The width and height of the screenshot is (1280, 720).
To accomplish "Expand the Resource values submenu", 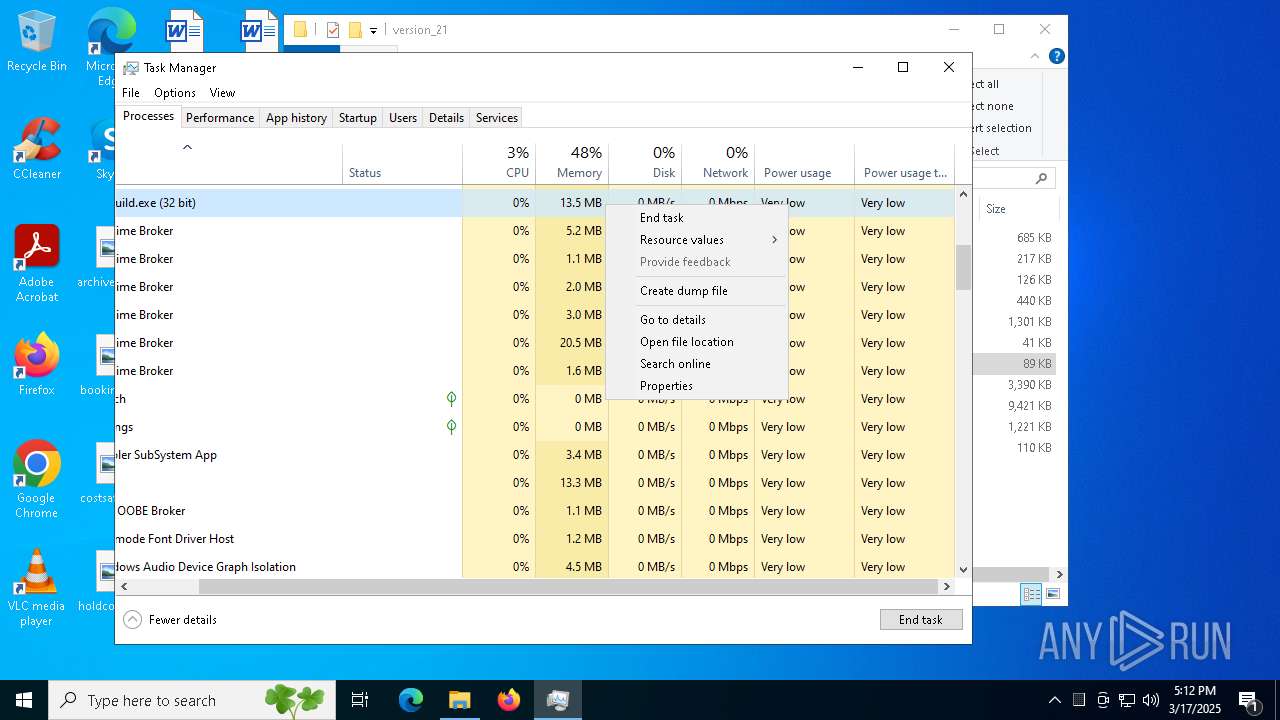I will coord(697,240).
